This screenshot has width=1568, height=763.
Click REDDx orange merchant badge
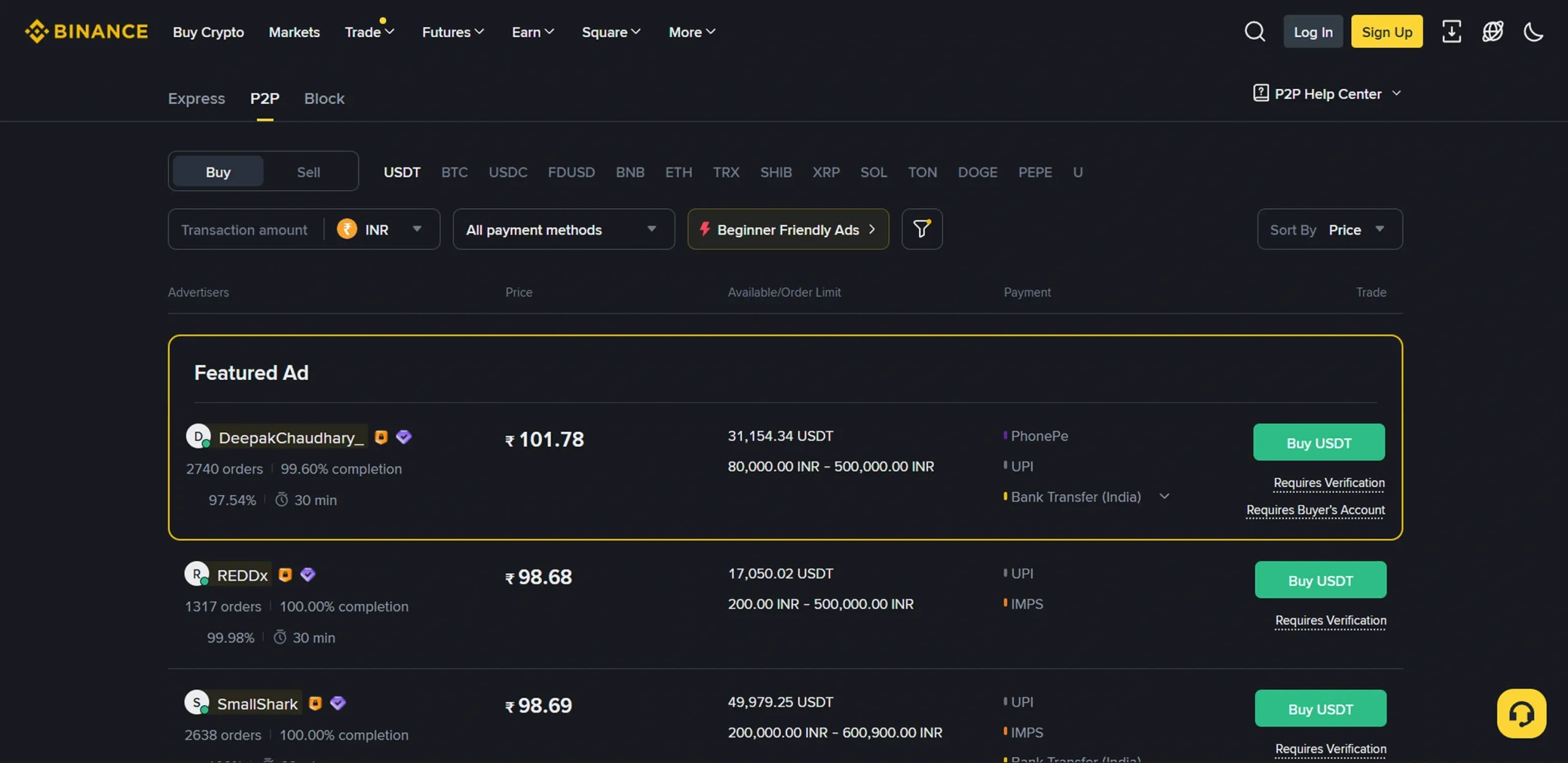285,574
